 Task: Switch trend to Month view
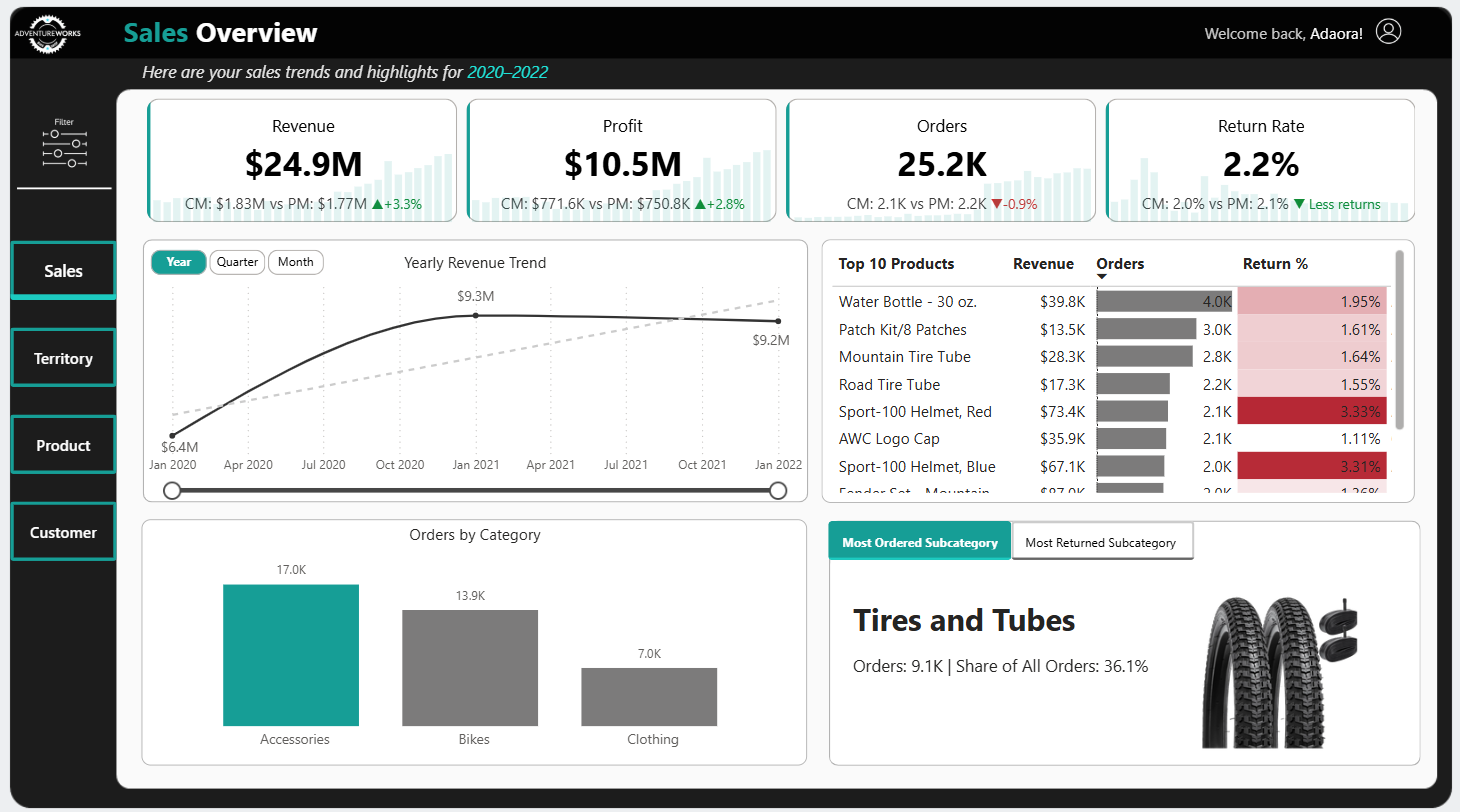[x=296, y=262]
